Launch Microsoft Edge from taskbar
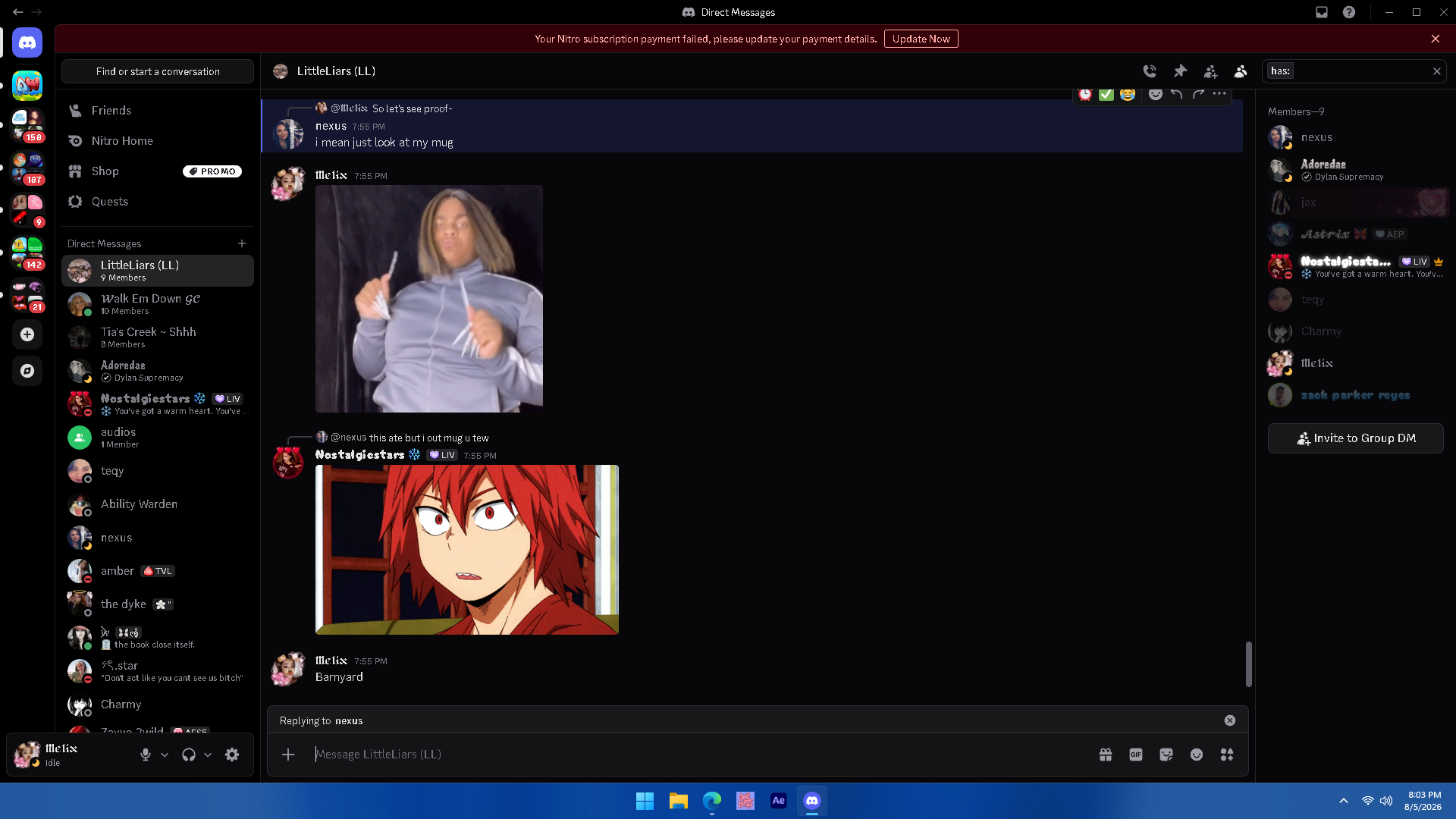 711,801
